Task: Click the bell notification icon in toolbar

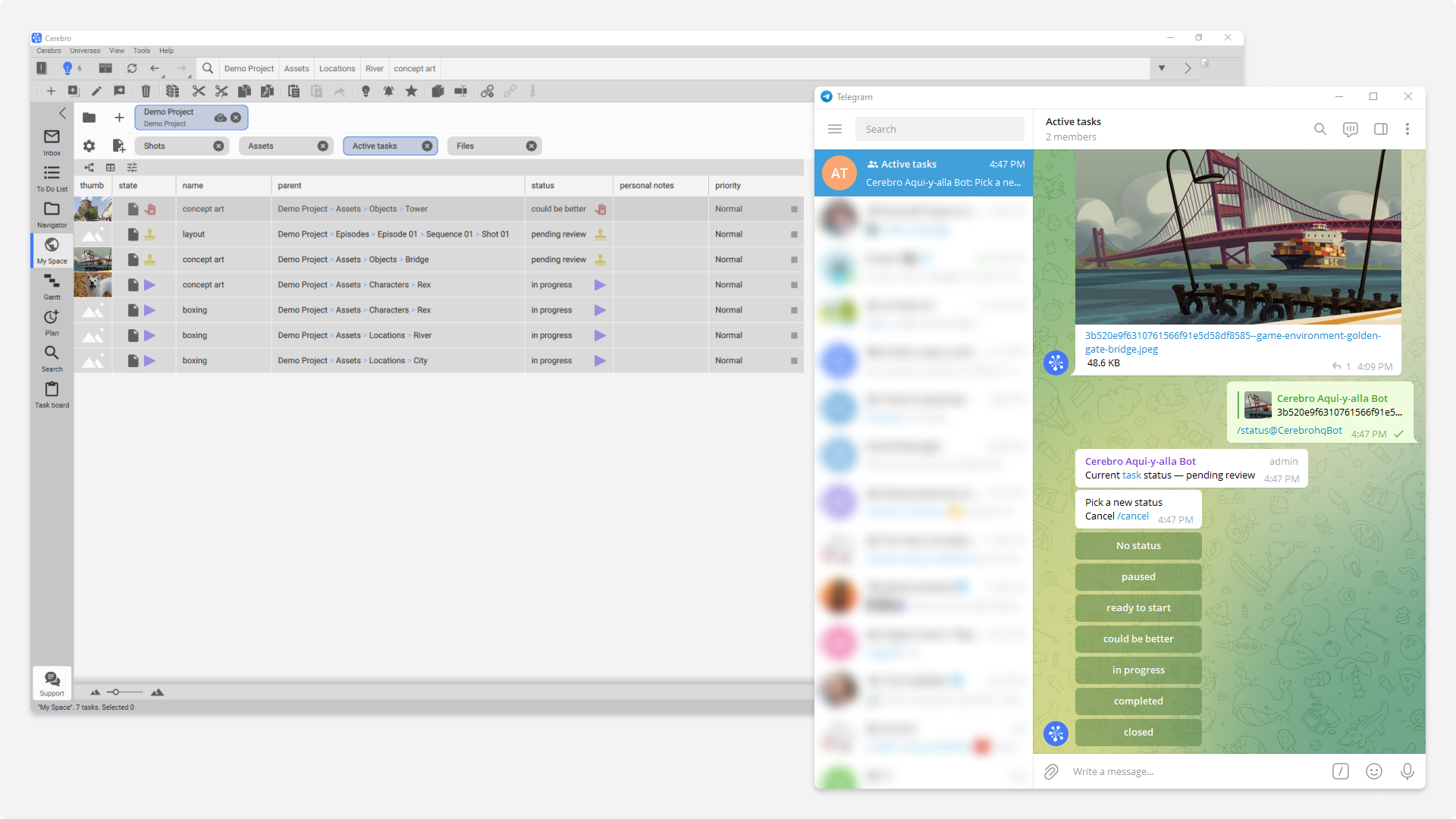Action: pyautogui.click(x=388, y=91)
